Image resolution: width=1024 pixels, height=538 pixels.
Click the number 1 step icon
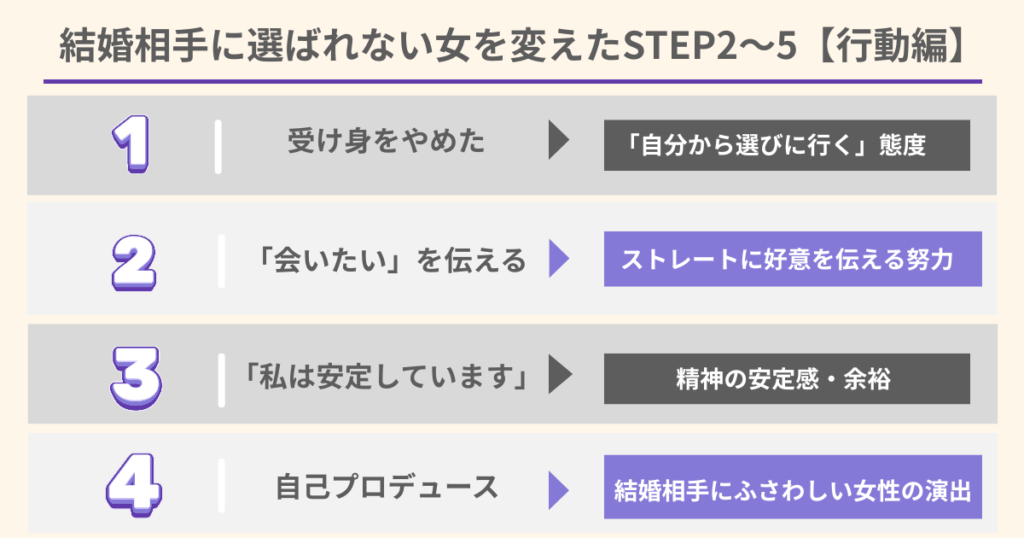130,146
